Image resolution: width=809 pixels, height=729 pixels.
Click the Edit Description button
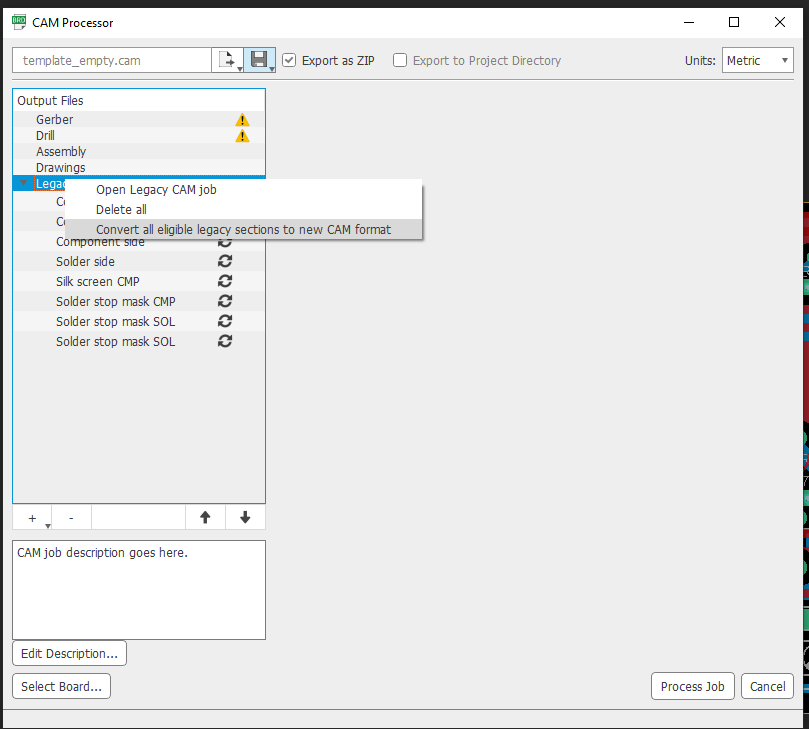click(x=69, y=653)
